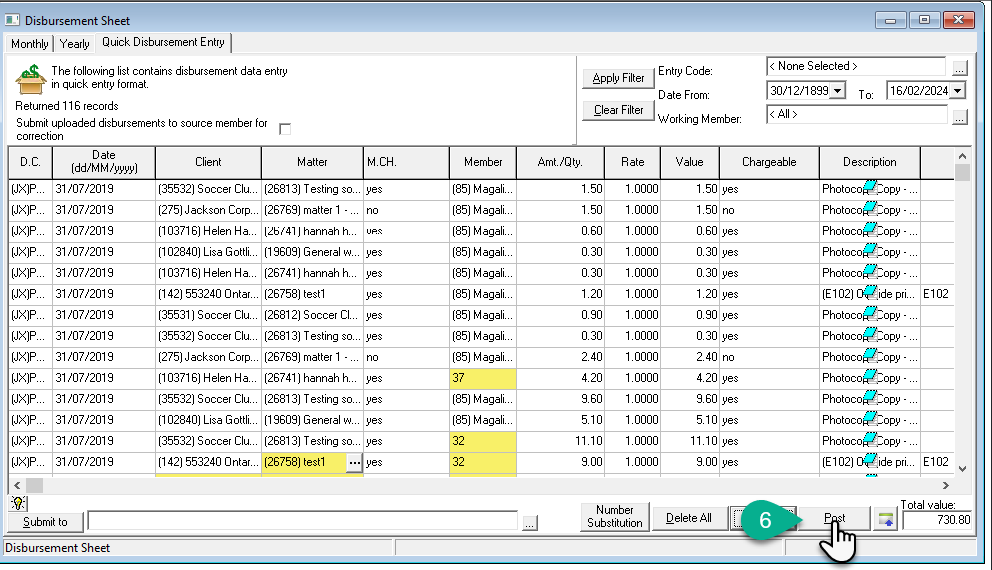Viewport: 992px width, 570px height.
Task: Click the Total value field 730.80
Action: pos(937,520)
